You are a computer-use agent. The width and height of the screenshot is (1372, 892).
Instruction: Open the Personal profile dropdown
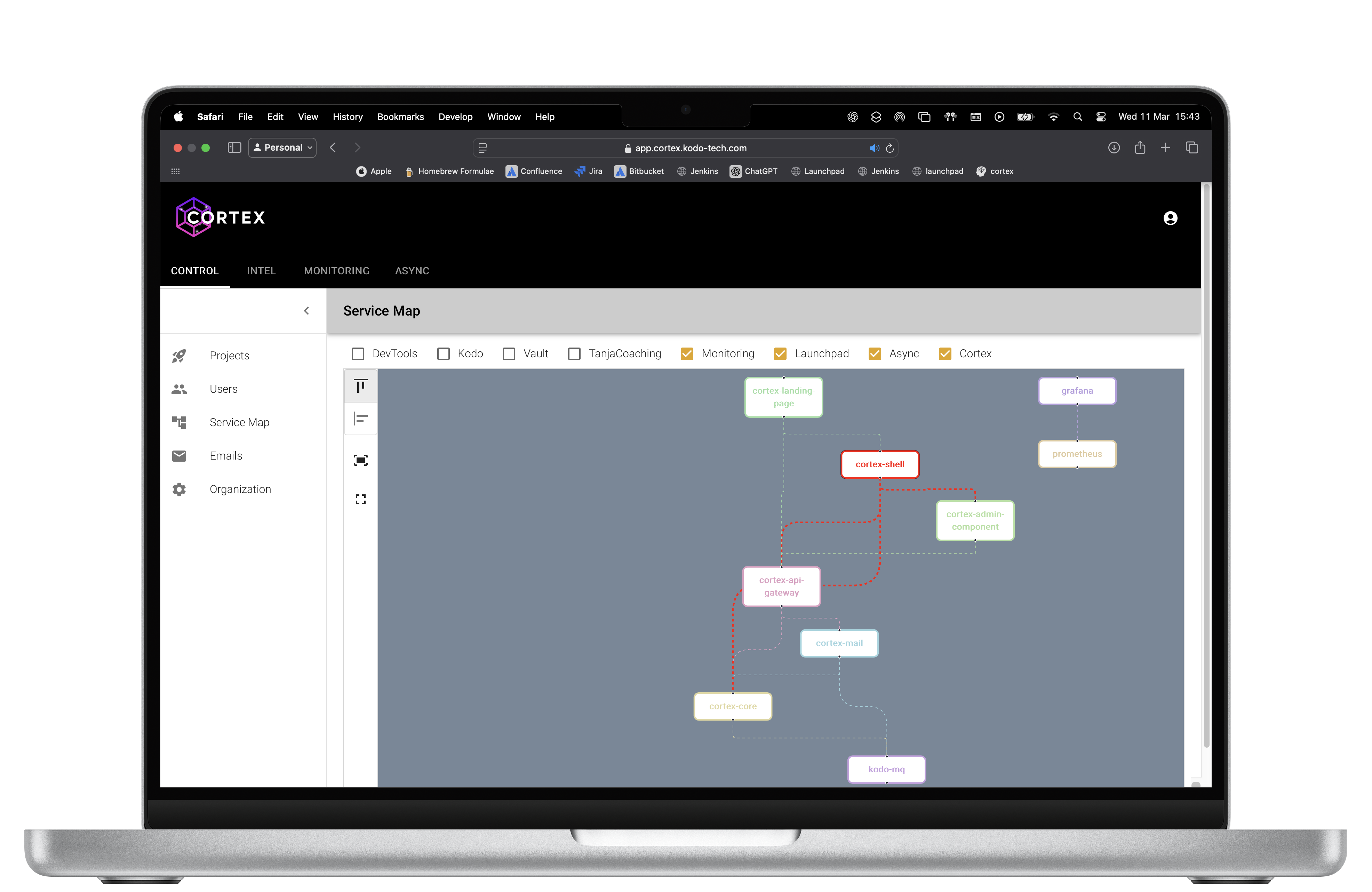282,148
